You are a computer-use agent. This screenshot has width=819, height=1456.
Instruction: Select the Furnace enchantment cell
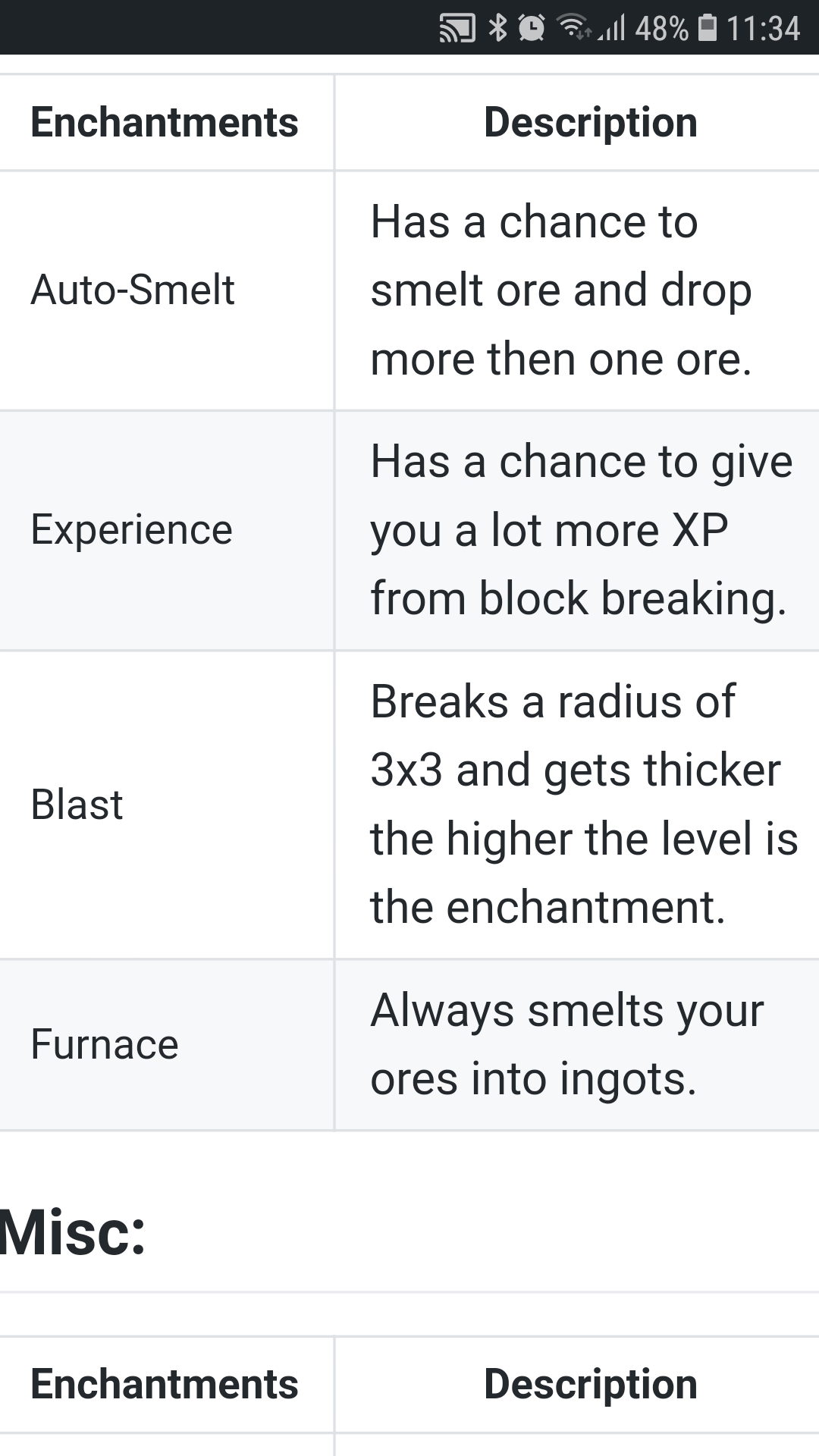[105, 1044]
